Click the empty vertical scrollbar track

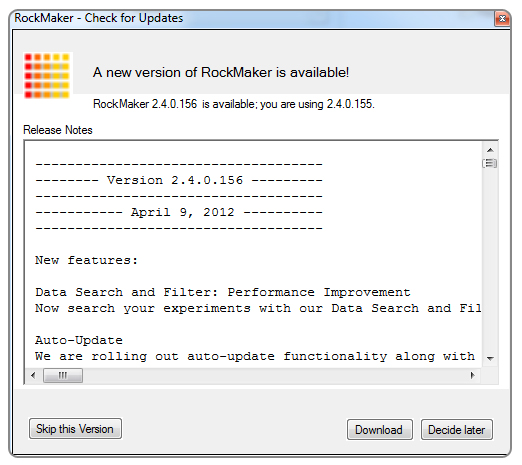pos(490,260)
